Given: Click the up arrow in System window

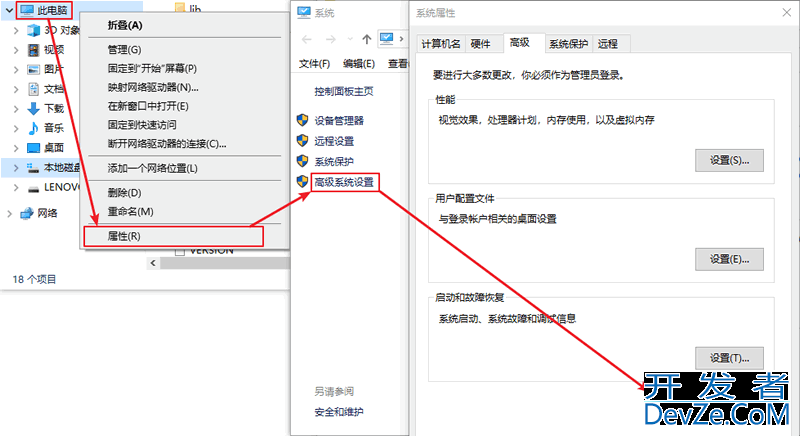Looking at the screenshot, I should coord(366,39).
